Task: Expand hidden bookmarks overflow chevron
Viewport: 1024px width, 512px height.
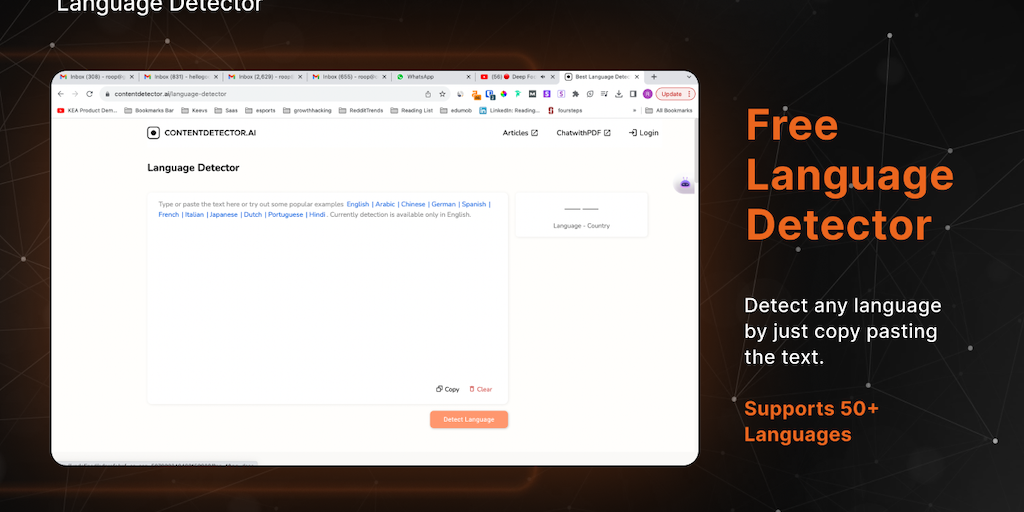Action: tap(634, 110)
